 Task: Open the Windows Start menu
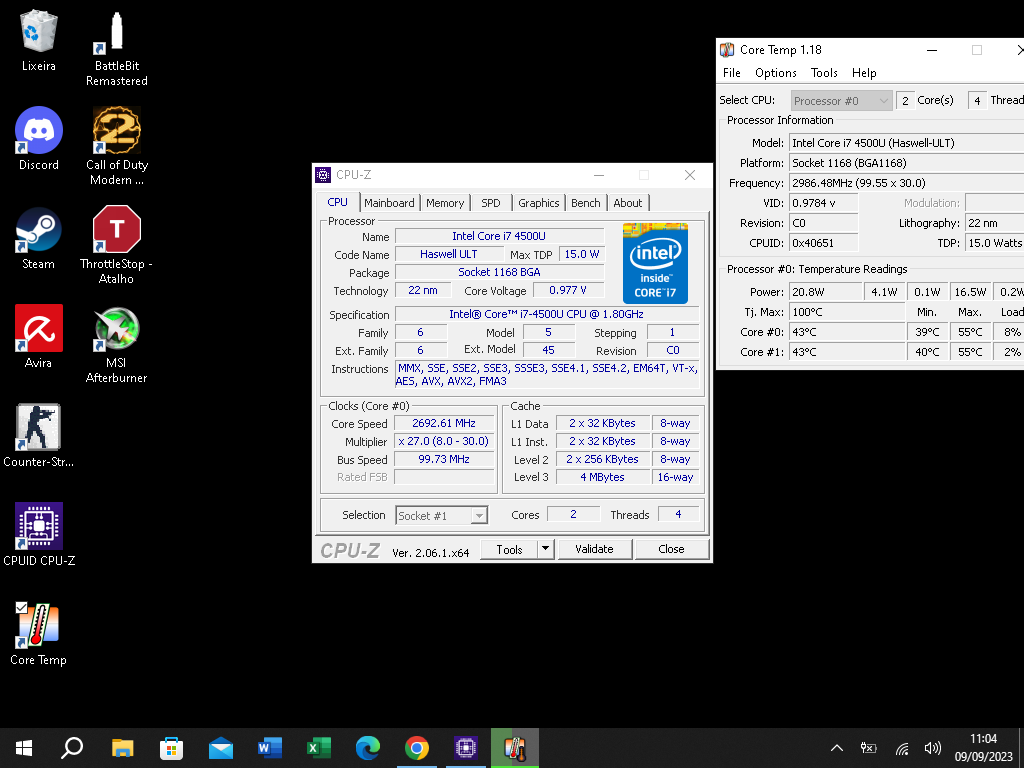point(24,748)
